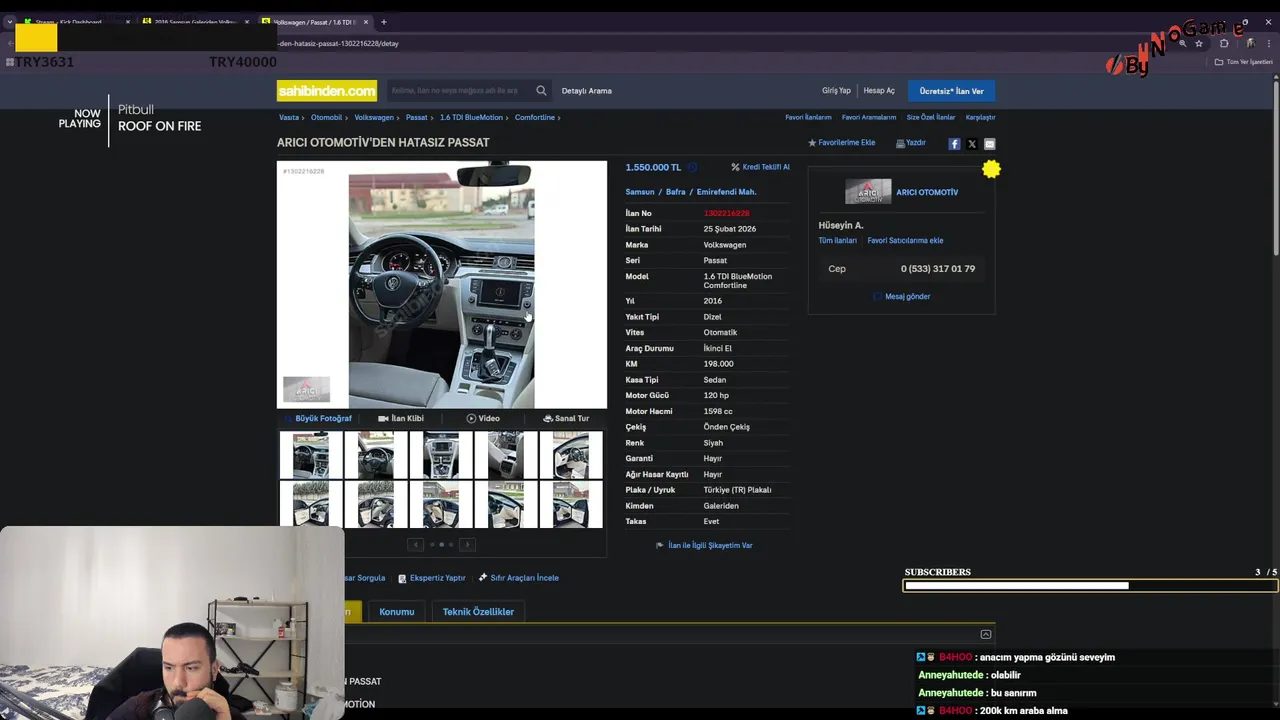
Task: Click the Ücretsiz İlan Ver button
Action: pyautogui.click(x=952, y=91)
